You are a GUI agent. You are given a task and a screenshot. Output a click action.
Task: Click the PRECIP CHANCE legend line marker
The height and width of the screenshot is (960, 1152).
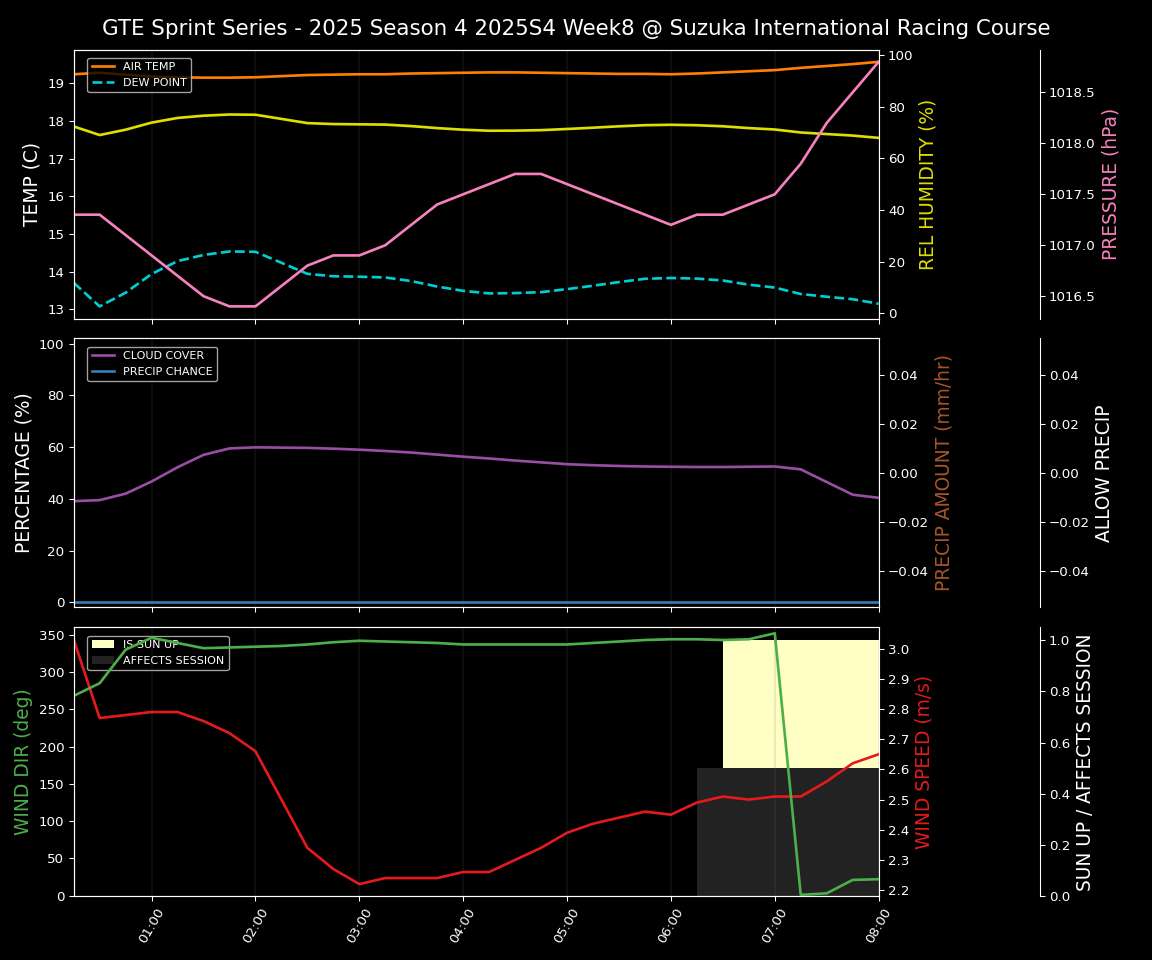pos(104,372)
